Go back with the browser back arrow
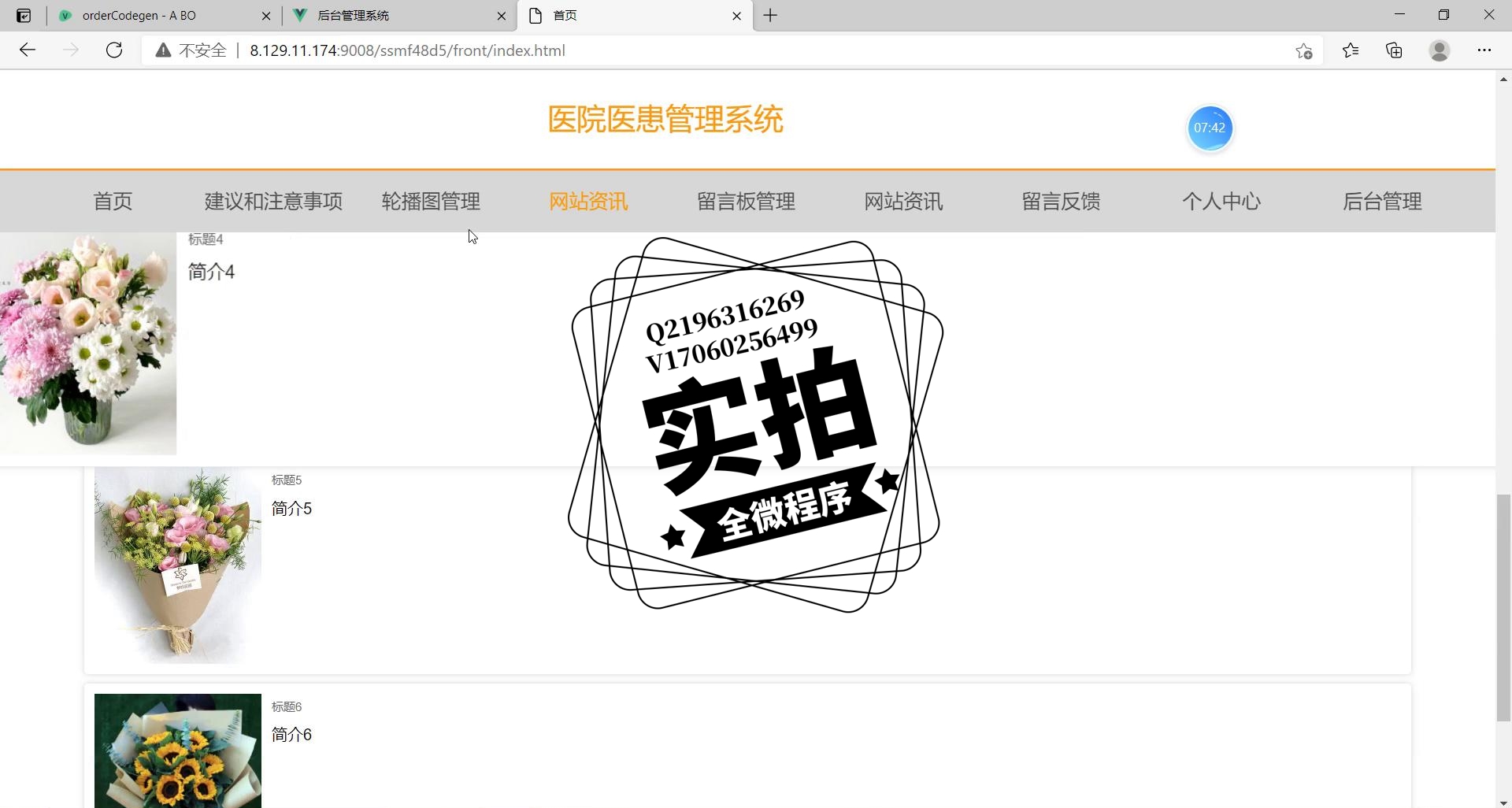Viewport: 1512px width, 808px height. [x=28, y=50]
